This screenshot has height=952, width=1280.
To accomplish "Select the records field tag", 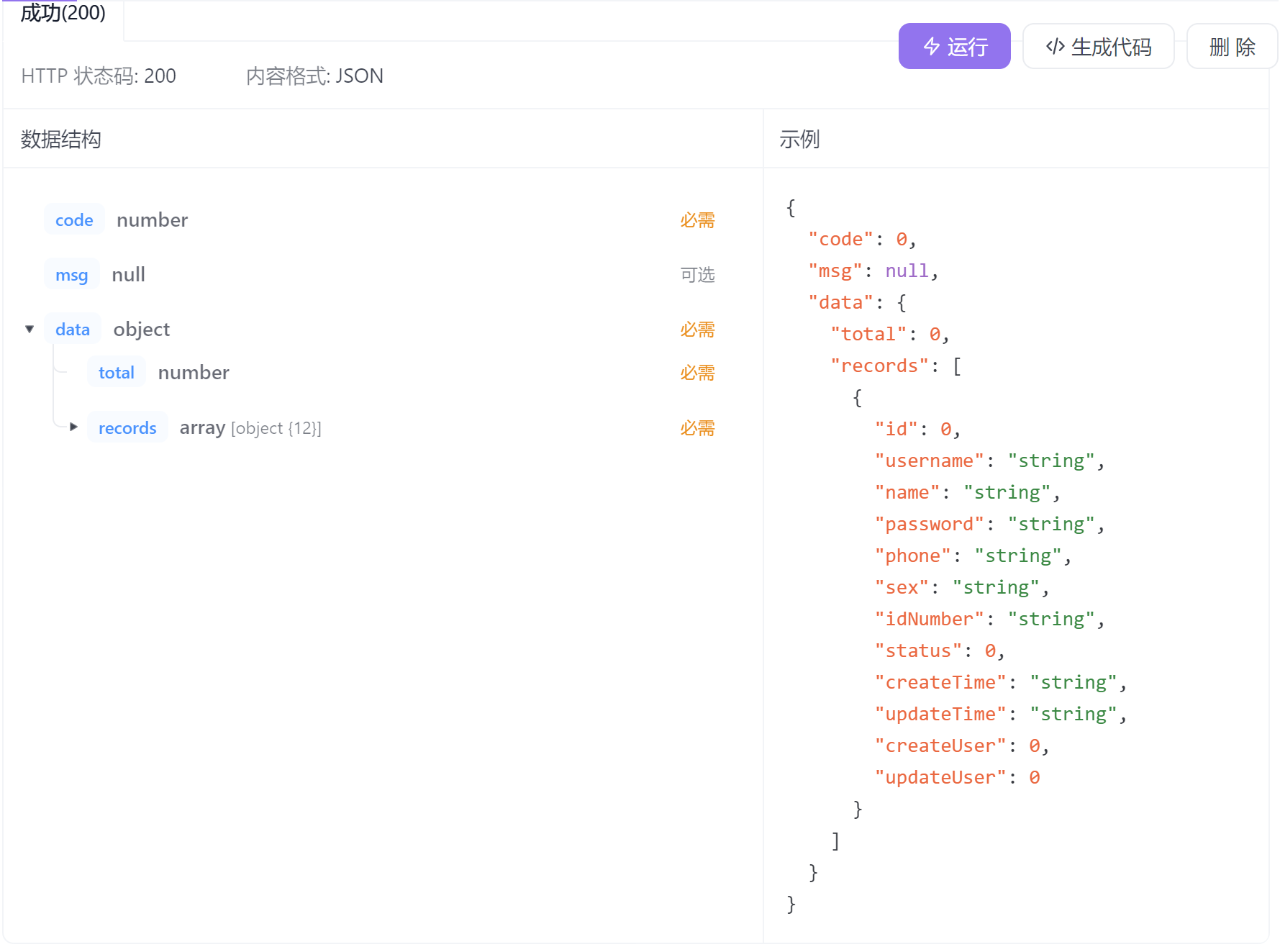I will click(x=127, y=428).
